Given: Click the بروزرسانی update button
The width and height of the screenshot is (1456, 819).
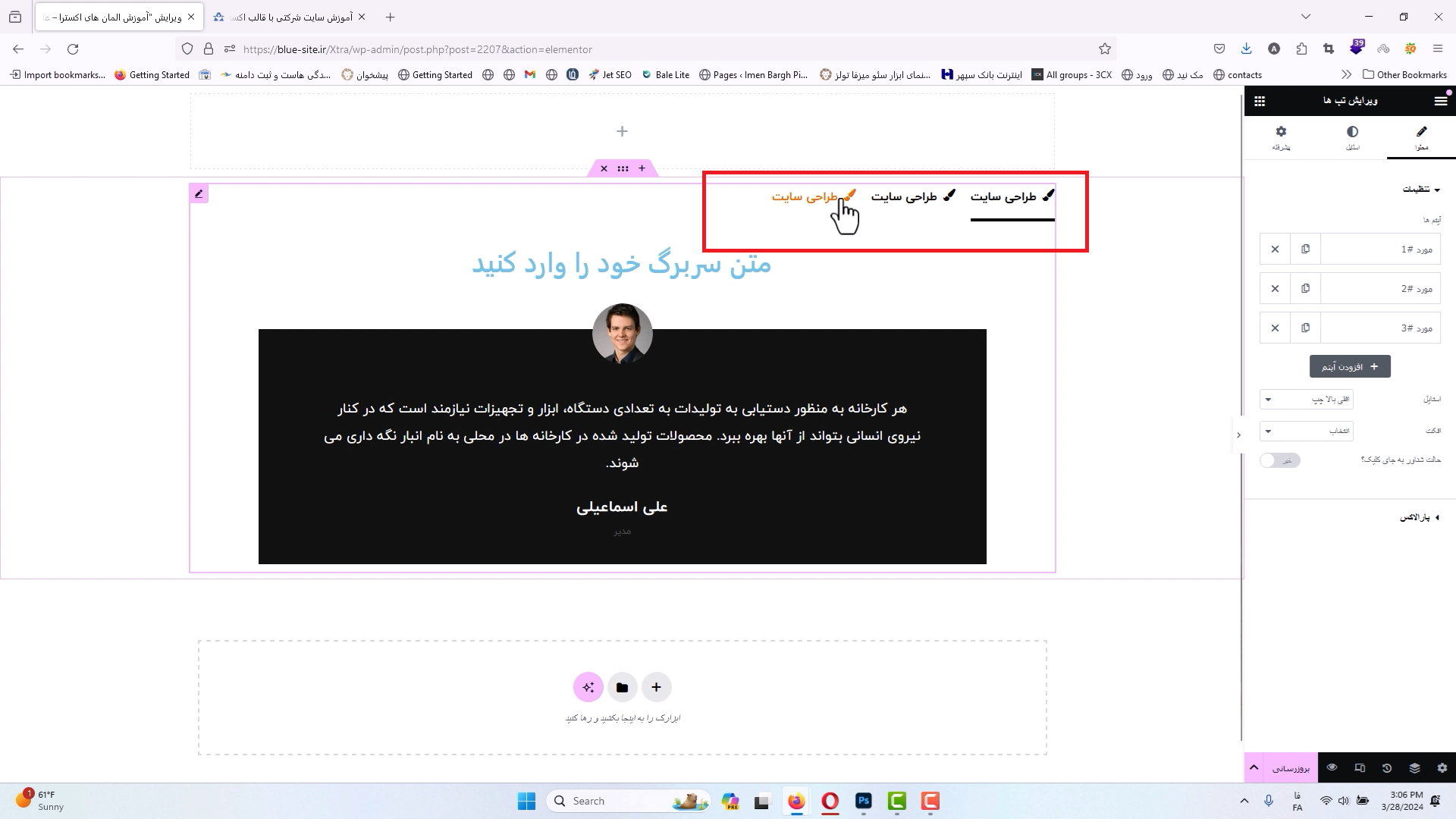Looking at the screenshot, I should pyautogui.click(x=1291, y=768).
